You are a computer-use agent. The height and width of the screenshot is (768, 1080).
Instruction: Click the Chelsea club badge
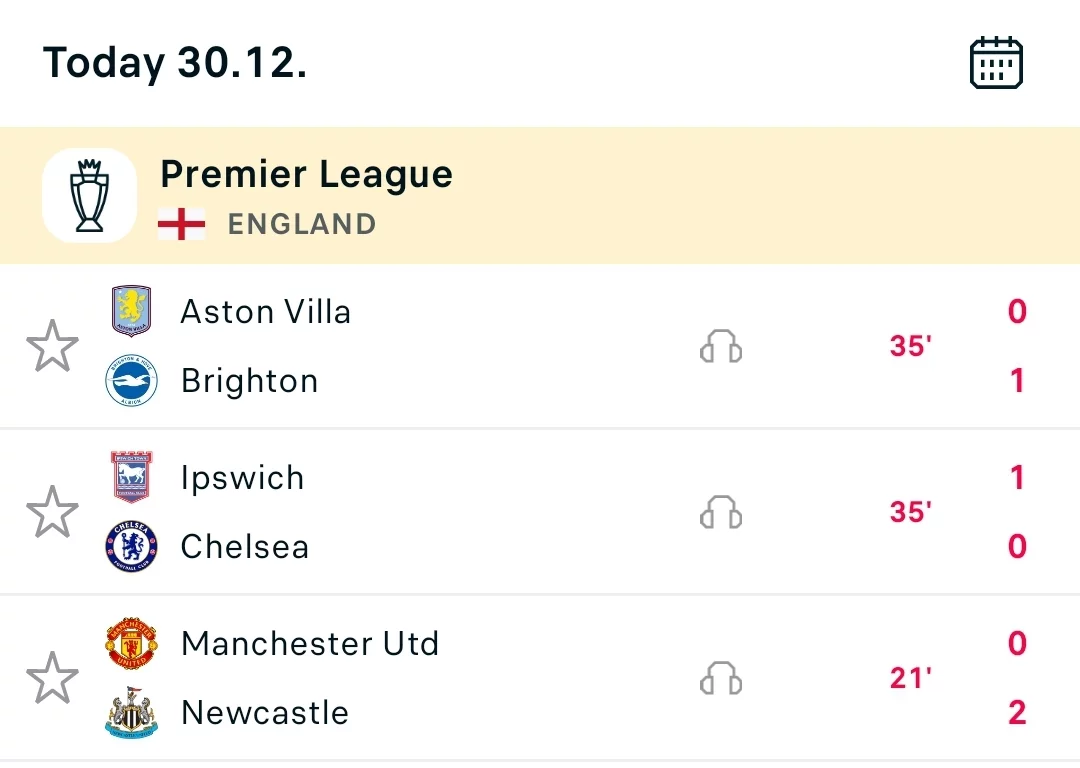tap(131, 546)
